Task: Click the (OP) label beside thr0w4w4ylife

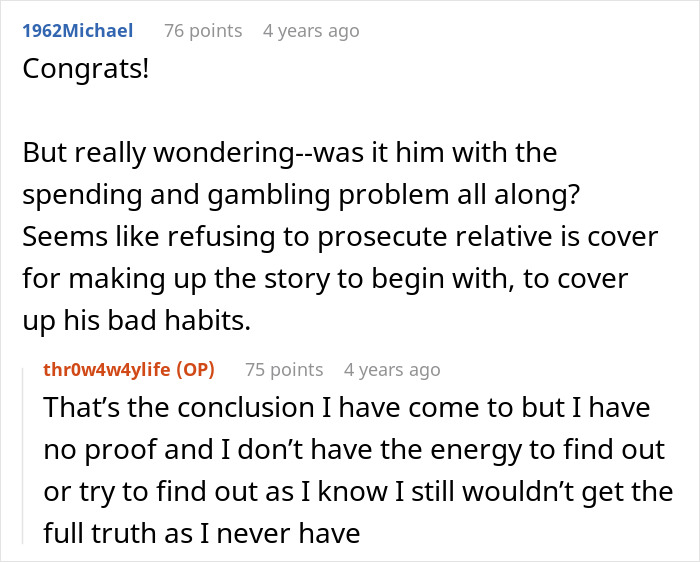Action: click(x=195, y=370)
